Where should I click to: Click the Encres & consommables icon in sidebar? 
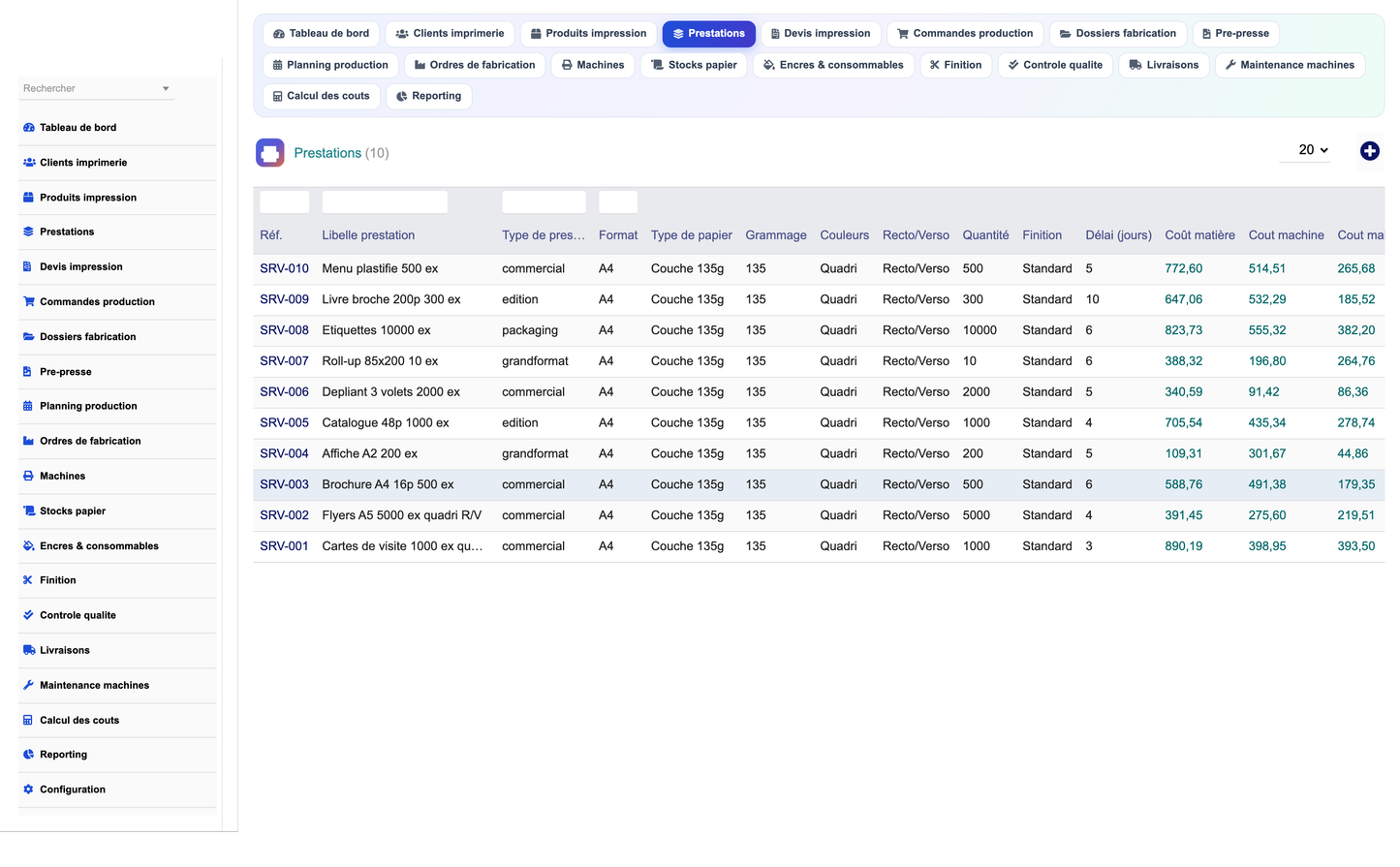[29, 546]
